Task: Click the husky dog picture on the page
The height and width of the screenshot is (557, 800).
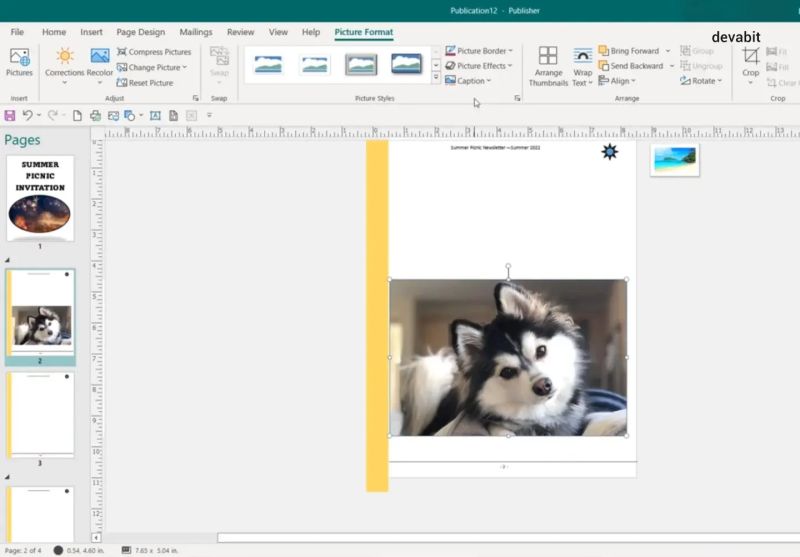Action: pos(508,358)
